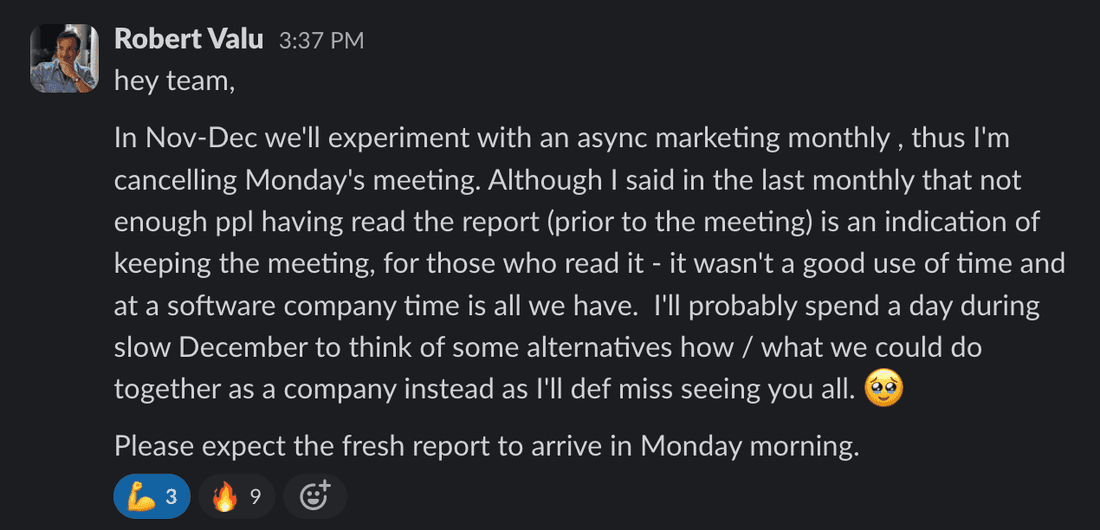This screenshot has width=1100, height=530.
Task: Click the "hey team," greeting line
Action: point(174,80)
